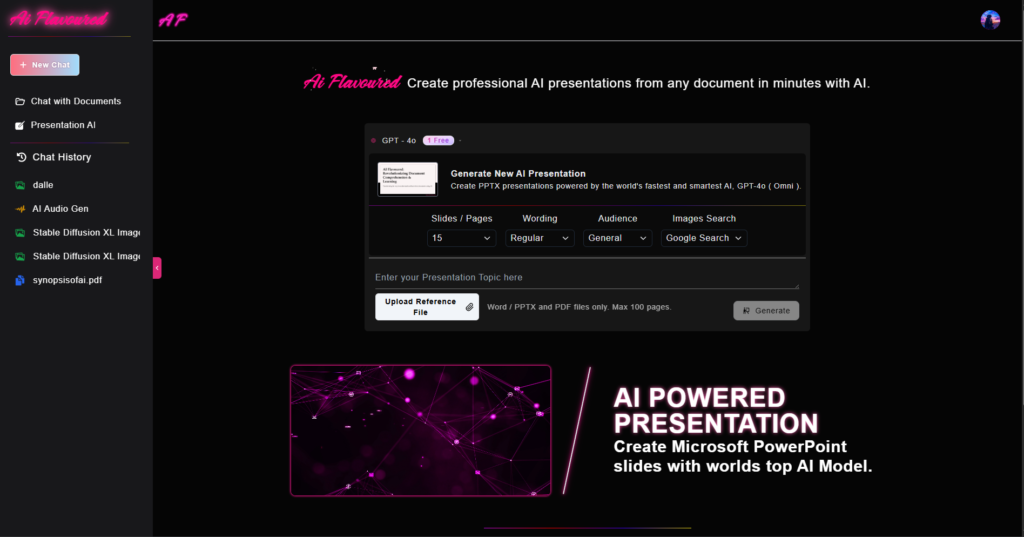Open the user profile avatar

[990, 20]
